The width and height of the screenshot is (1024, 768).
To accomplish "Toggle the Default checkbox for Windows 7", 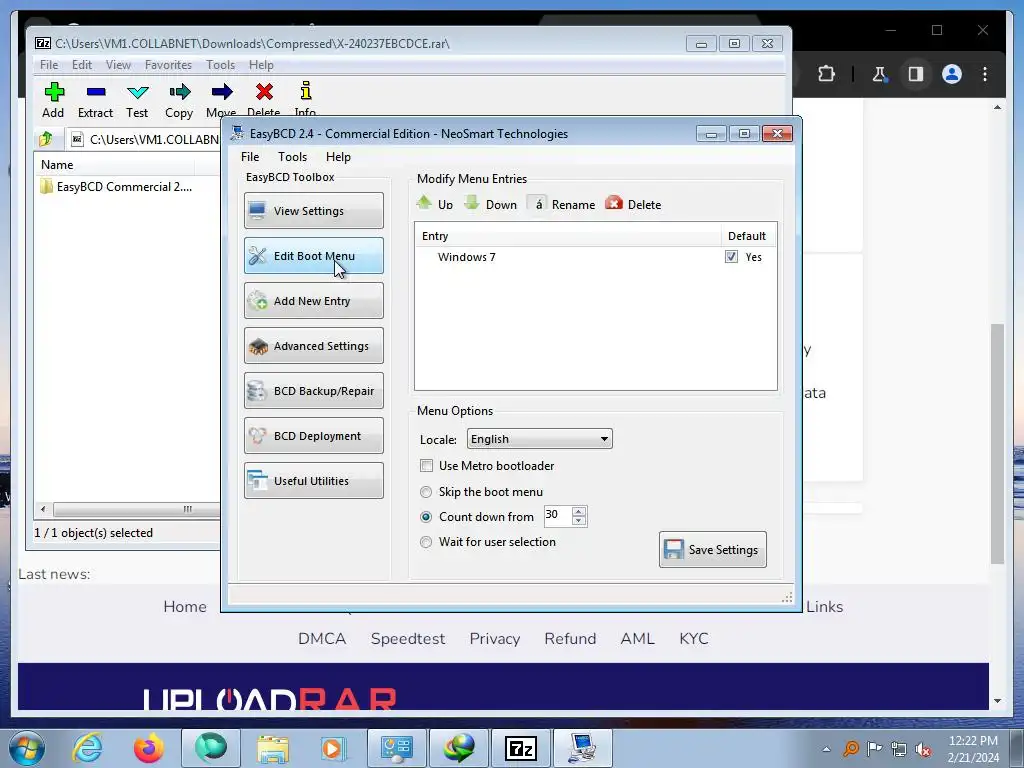I will pyautogui.click(x=731, y=257).
